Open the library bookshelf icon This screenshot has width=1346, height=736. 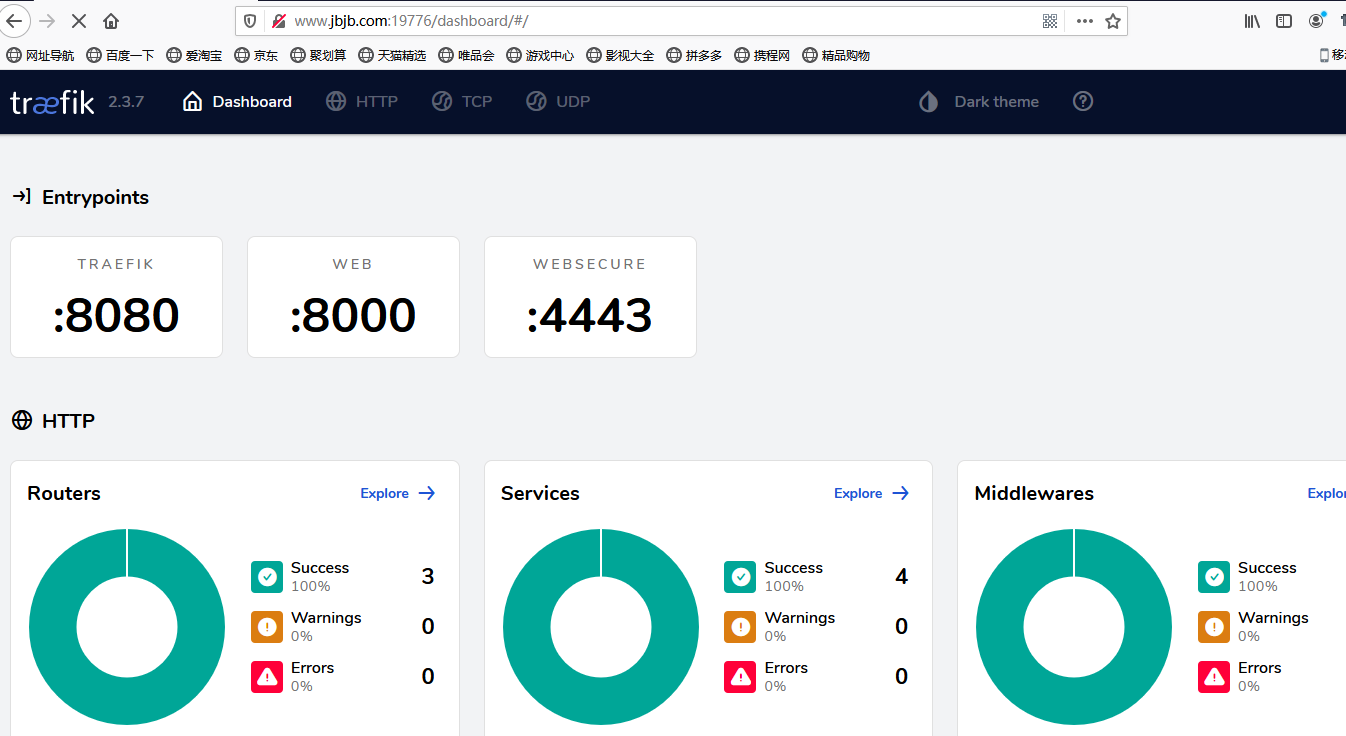coord(1252,21)
